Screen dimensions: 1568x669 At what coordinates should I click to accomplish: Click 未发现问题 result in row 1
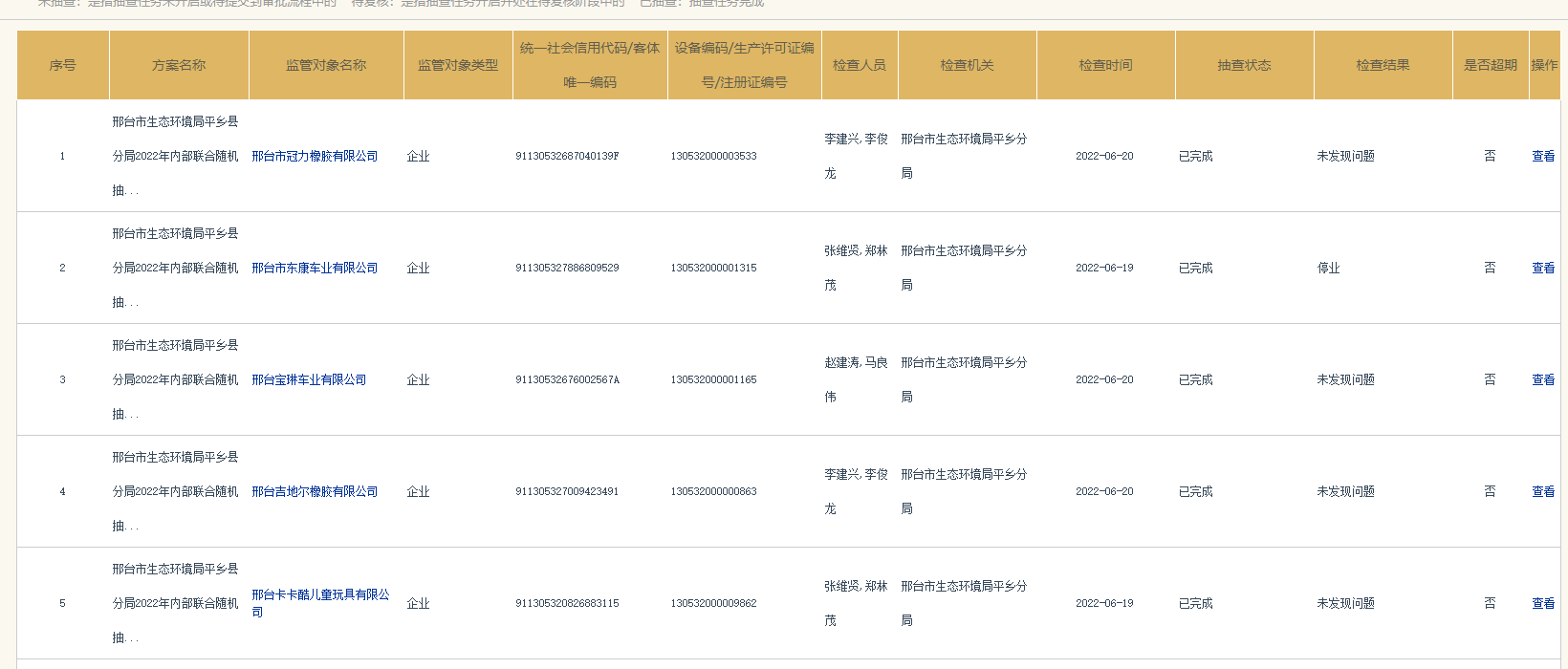[x=1346, y=156]
